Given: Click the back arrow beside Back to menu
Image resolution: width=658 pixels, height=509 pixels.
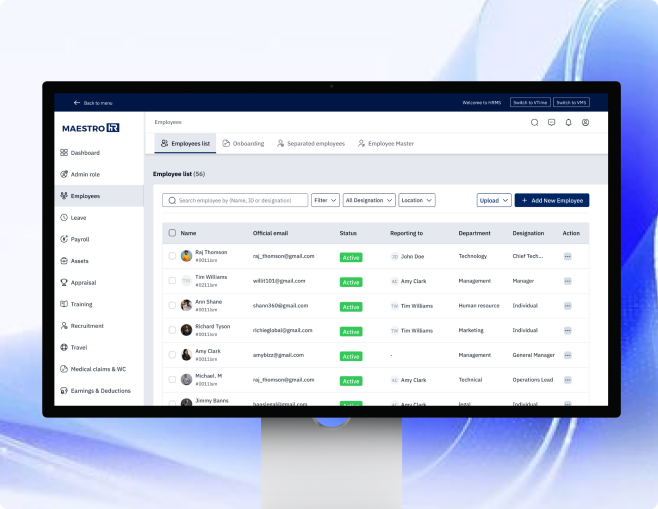Looking at the screenshot, I should 76,103.
